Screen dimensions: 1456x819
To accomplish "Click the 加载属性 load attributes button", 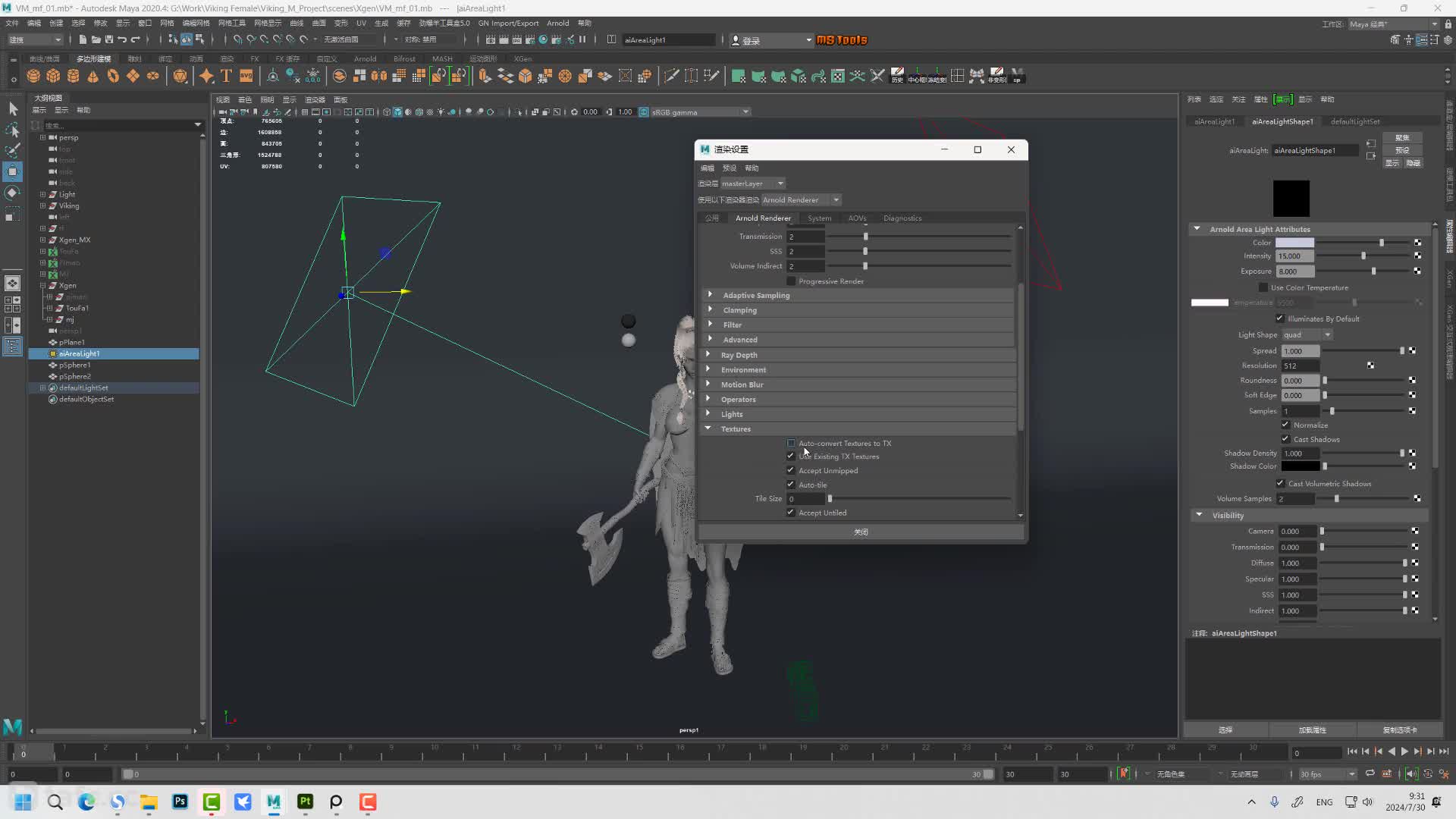I will click(x=1312, y=730).
